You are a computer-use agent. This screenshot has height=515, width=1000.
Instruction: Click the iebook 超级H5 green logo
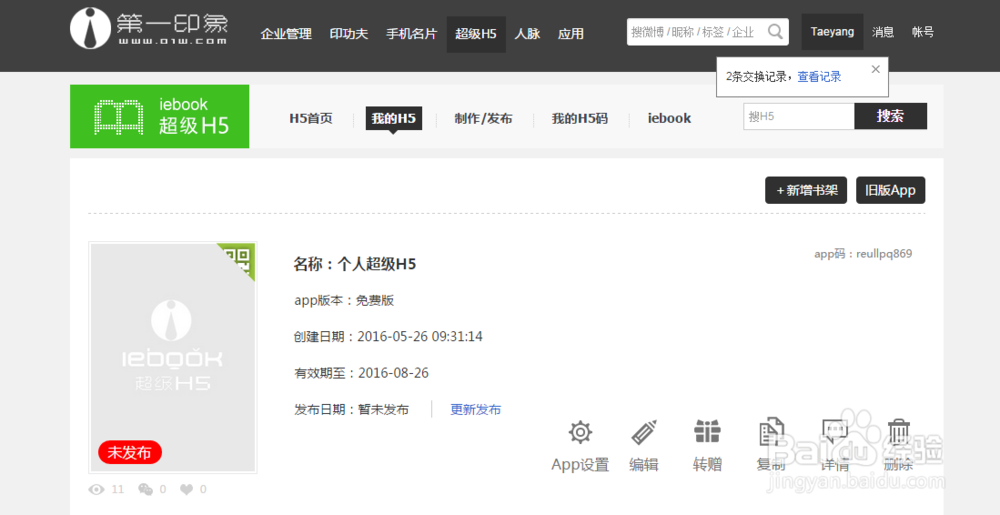pyautogui.click(x=159, y=117)
